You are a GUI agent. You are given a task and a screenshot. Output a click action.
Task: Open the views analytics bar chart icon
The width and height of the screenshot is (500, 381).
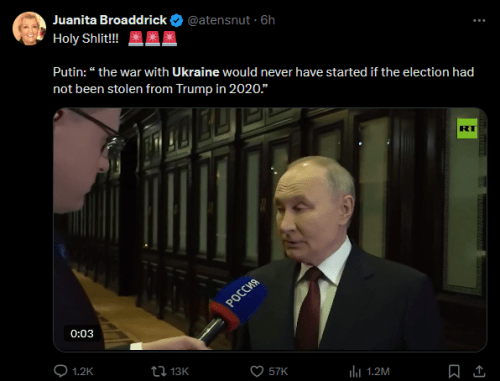355,371
